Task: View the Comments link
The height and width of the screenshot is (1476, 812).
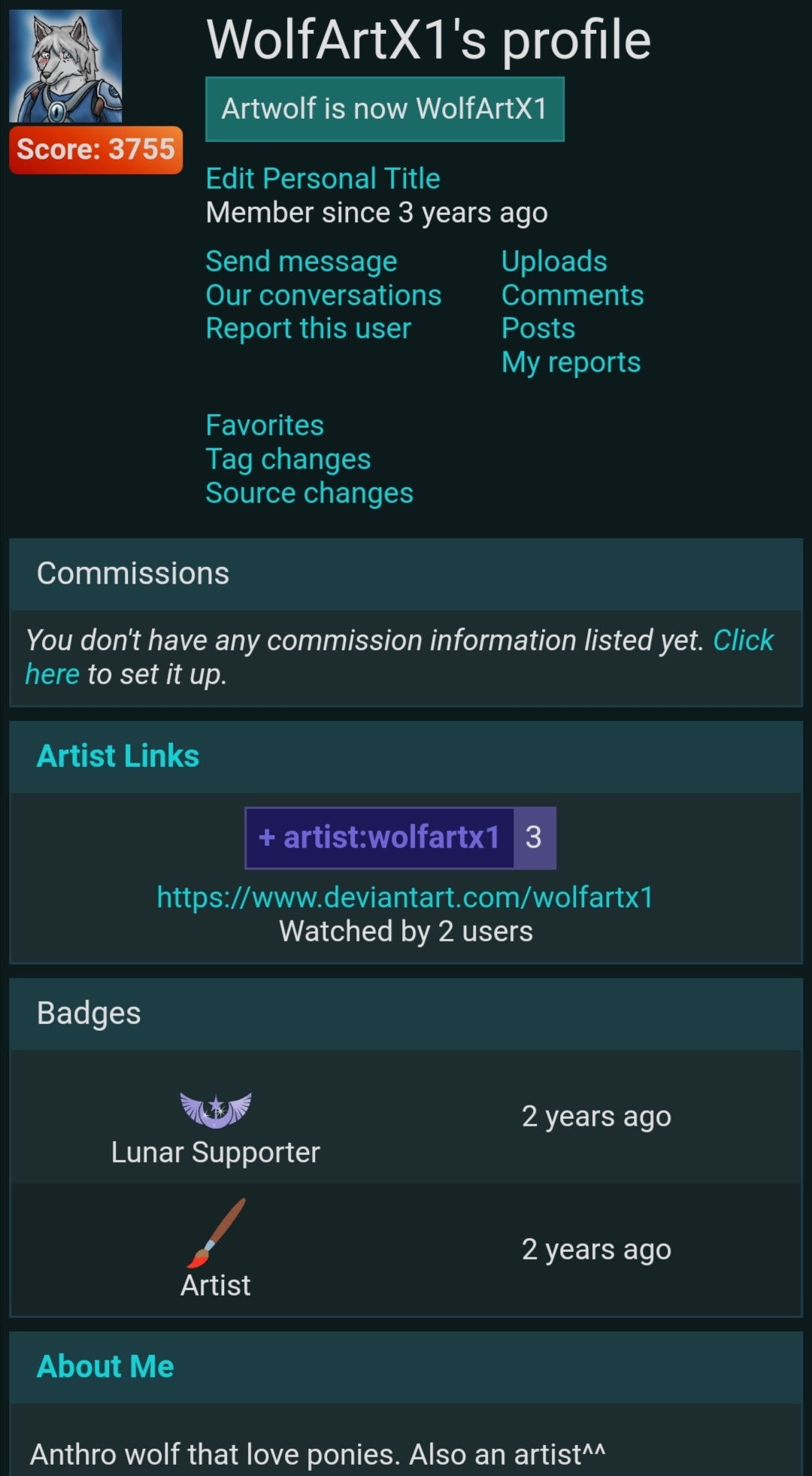Action: point(572,296)
